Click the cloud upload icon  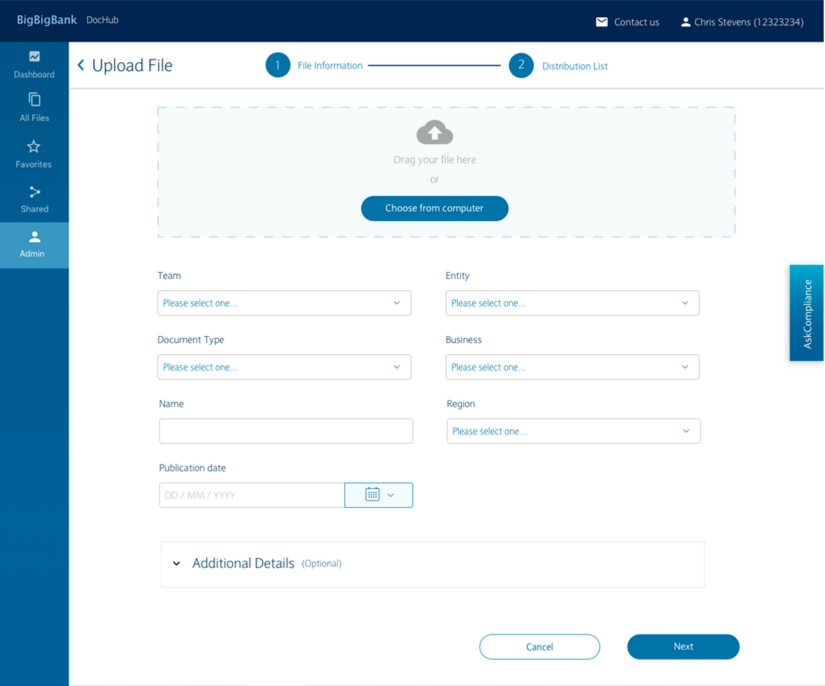point(435,132)
